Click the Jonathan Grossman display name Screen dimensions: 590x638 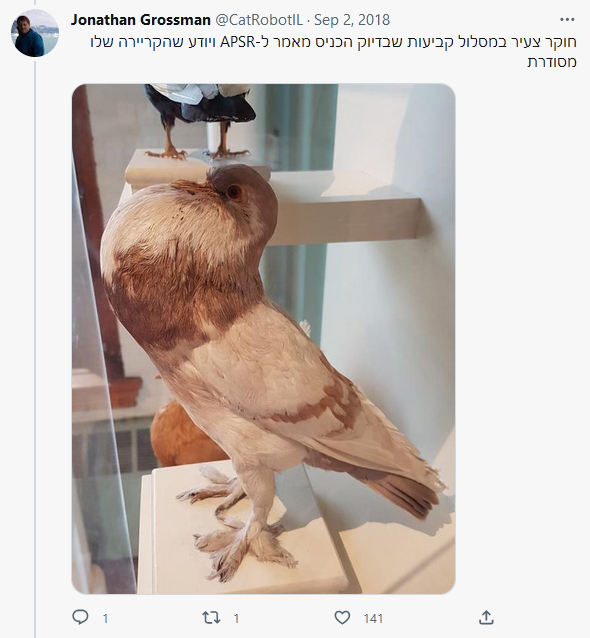140,20
